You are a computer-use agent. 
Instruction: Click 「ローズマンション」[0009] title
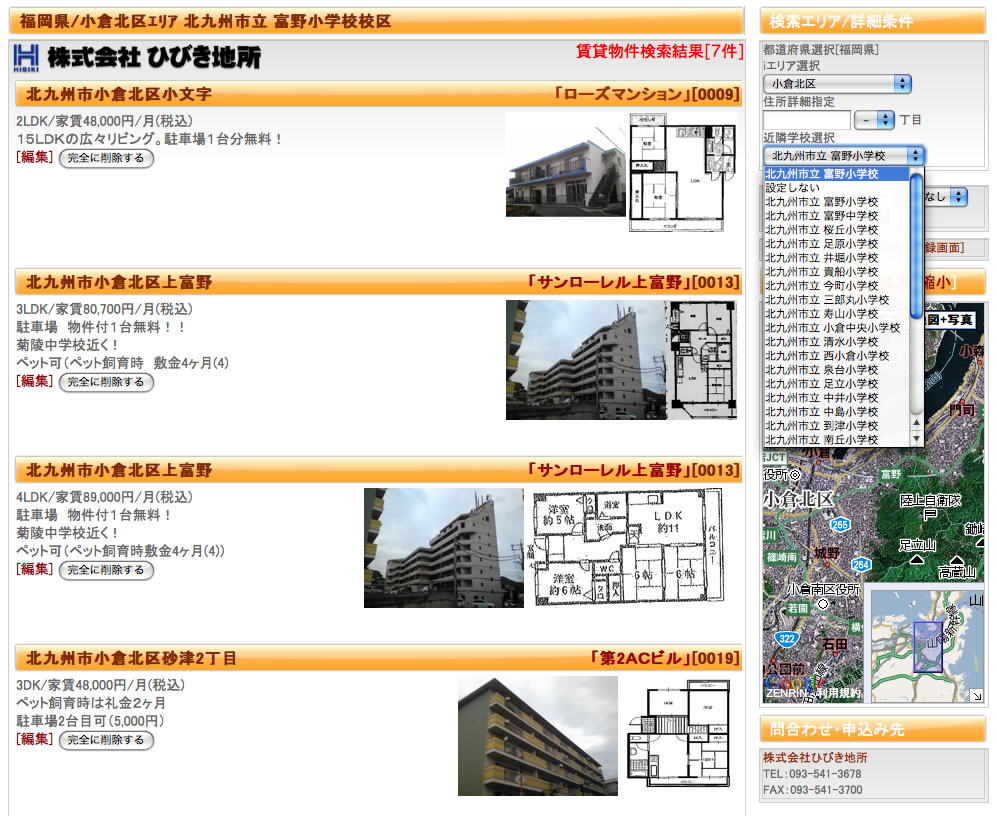[x=646, y=94]
